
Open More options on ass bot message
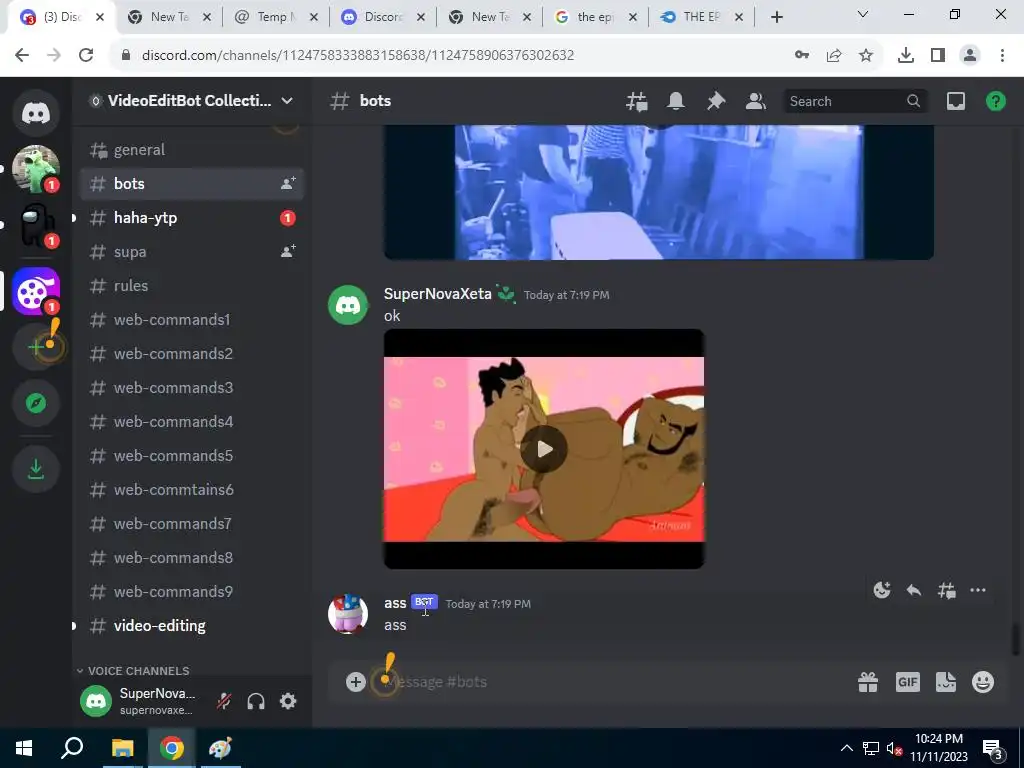click(978, 590)
